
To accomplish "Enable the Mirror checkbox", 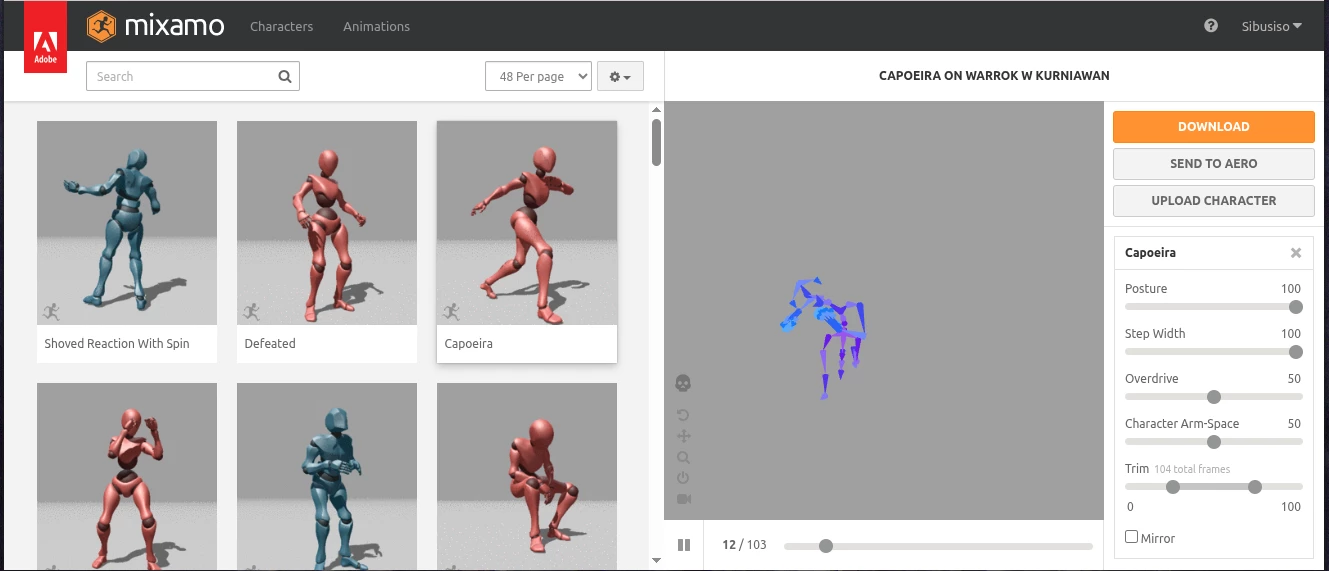I will [x=1132, y=537].
